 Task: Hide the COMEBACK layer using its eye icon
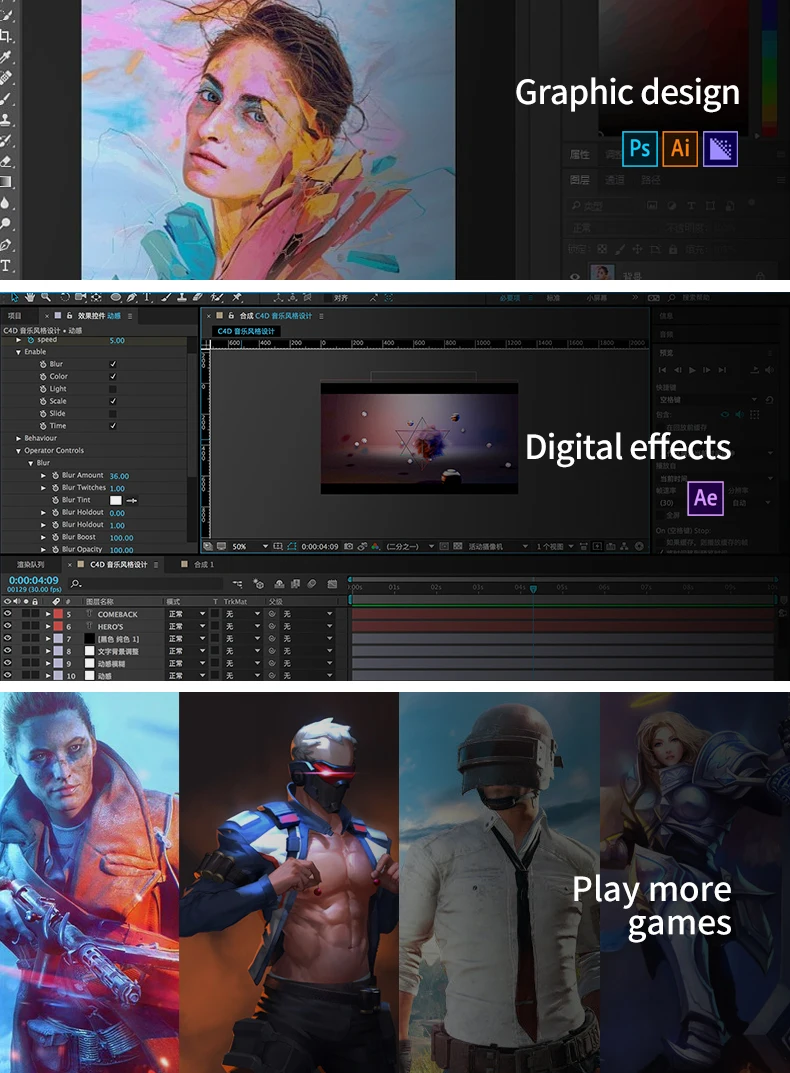(x=7, y=614)
